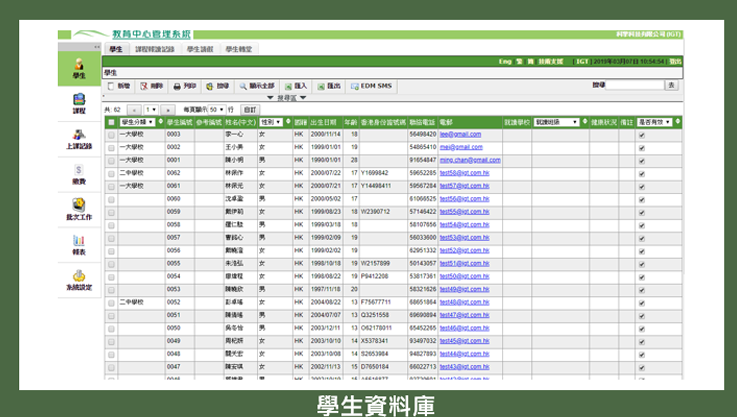Click the 去 go button beside search box
The height and width of the screenshot is (417, 737).
[671, 85]
